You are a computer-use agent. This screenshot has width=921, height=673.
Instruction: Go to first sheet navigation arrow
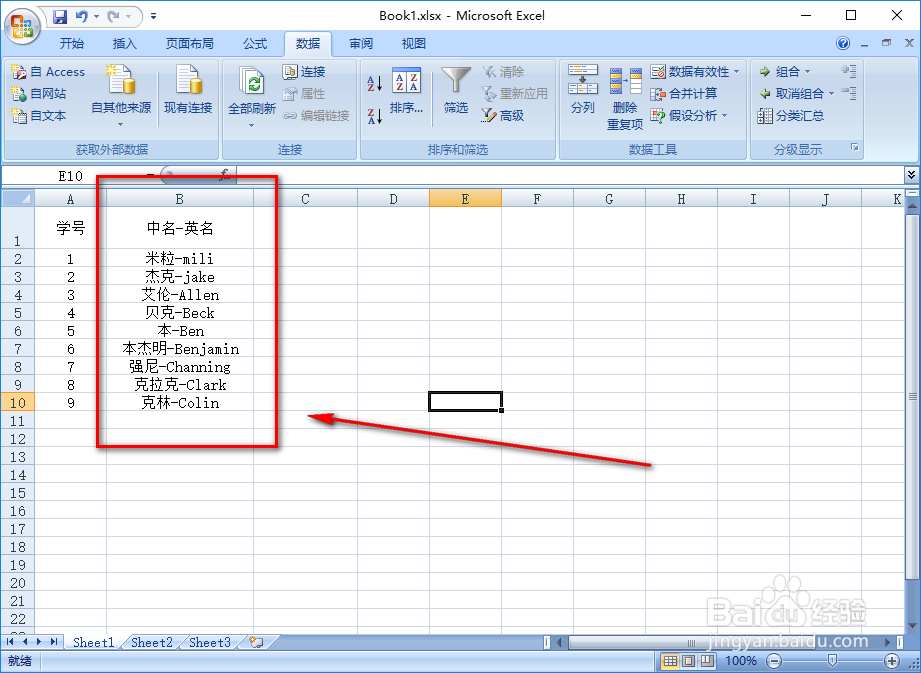10,642
